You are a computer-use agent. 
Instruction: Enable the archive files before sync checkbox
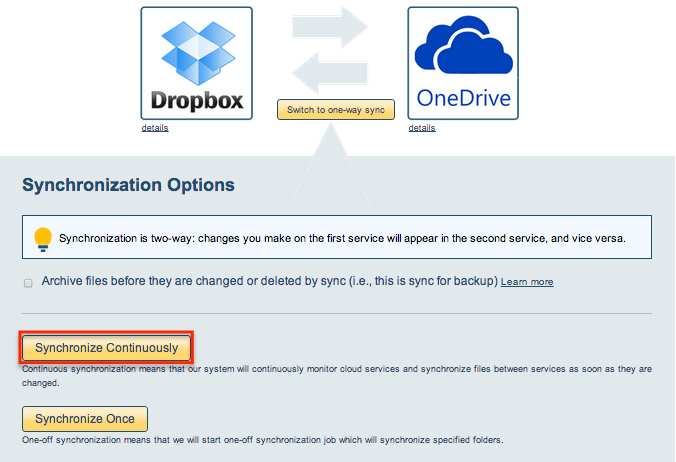(x=28, y=283)
